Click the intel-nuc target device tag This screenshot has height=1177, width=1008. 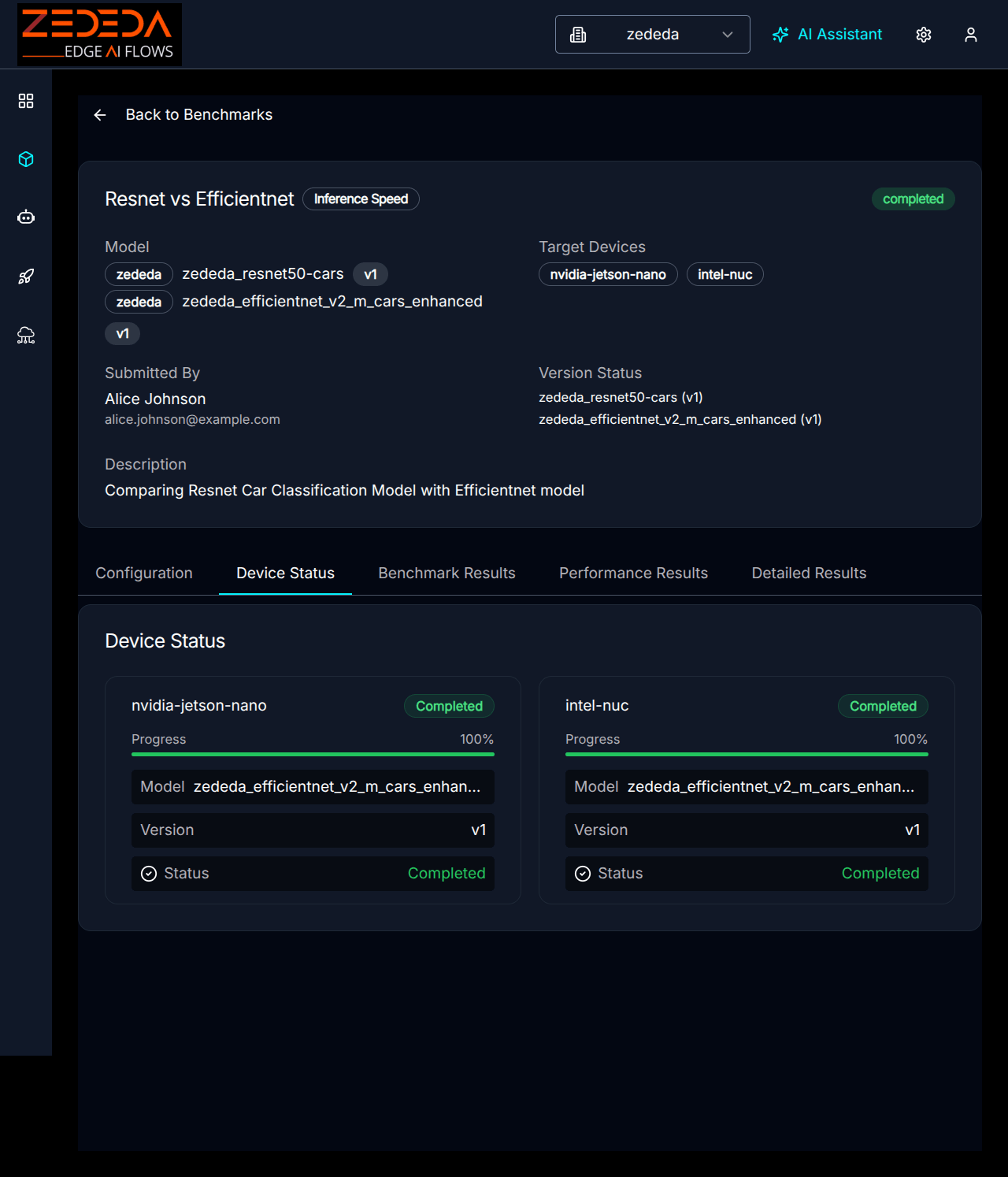[x=724, y=274]
